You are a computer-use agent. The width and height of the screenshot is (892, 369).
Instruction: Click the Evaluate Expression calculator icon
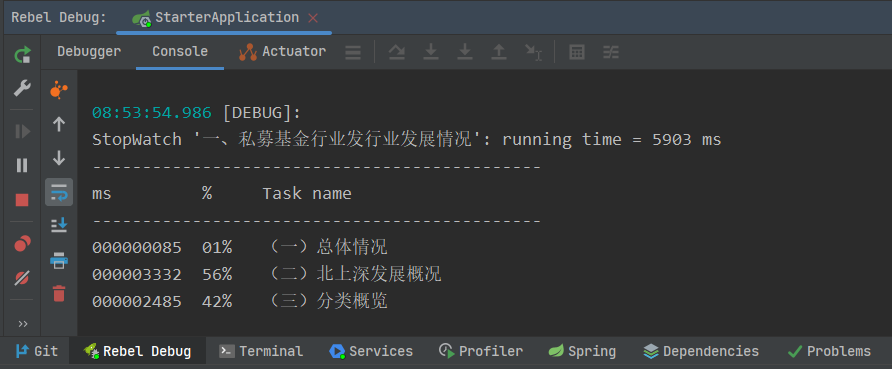point(577,52)
